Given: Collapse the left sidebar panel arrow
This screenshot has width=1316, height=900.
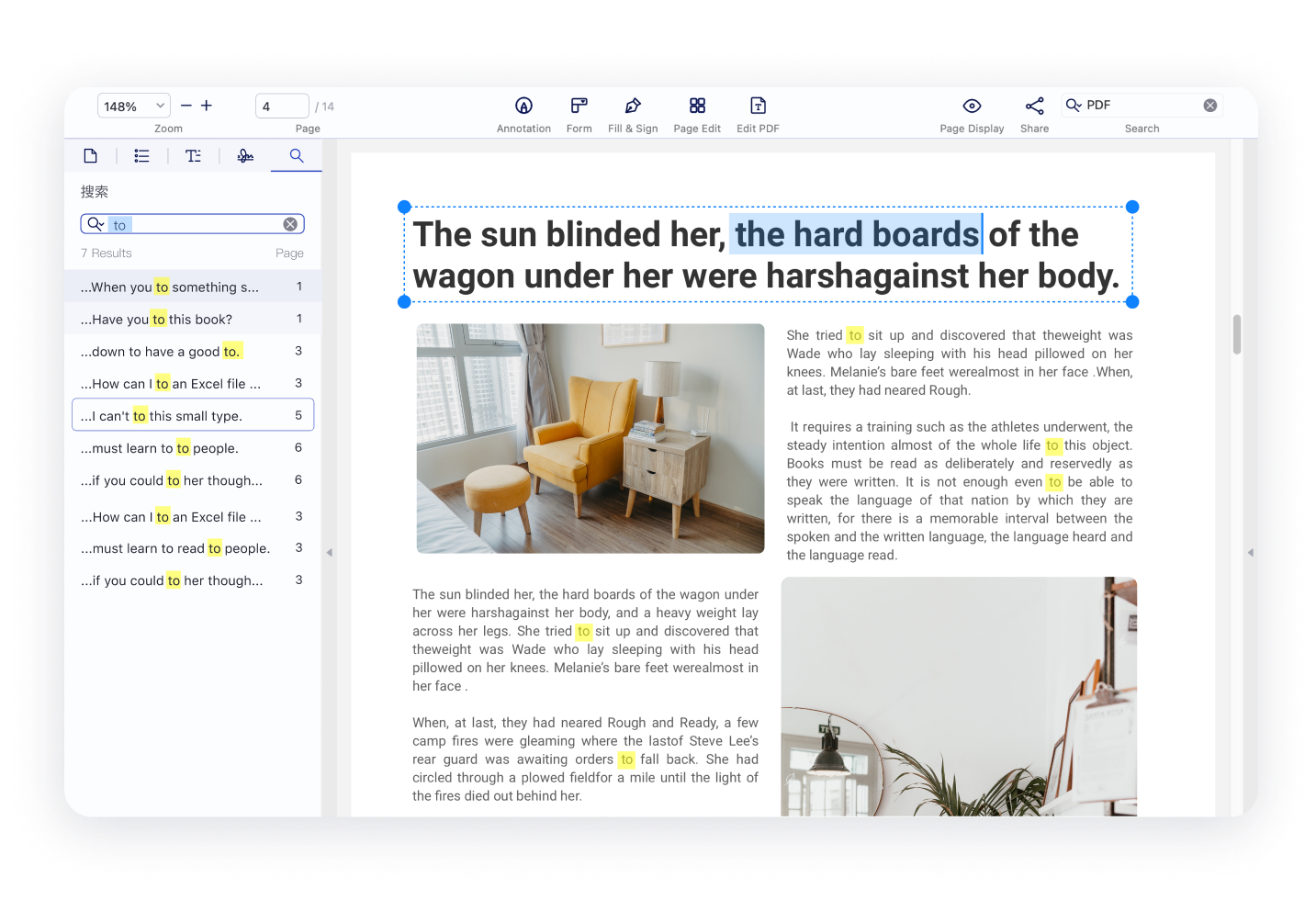Looking at the screenshot, I should pyautogui.click(x=329, y=553).
